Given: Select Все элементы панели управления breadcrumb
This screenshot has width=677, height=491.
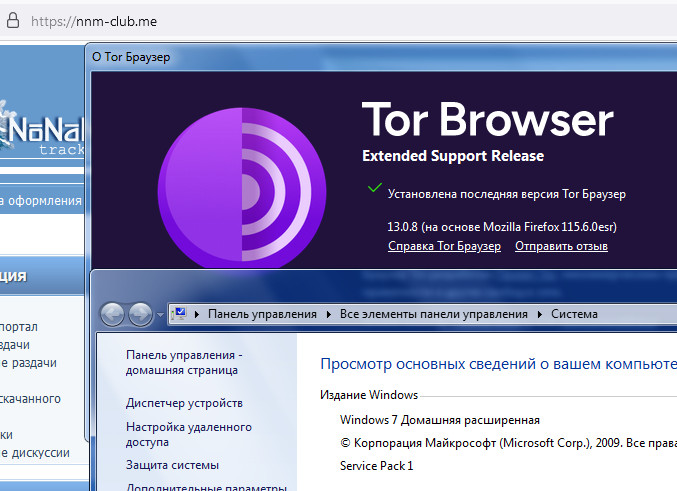Looking at the screenshot, I should [433, 314].
